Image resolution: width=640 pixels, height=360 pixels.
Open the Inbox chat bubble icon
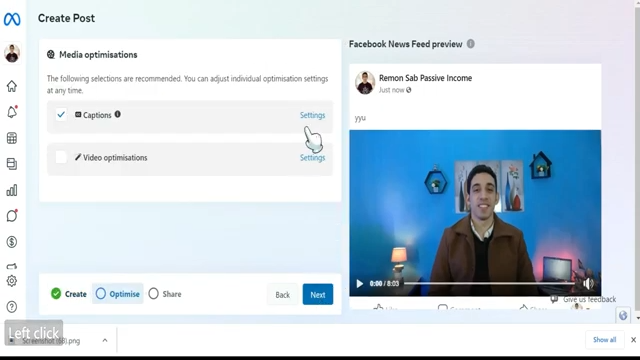click(12, 216)
